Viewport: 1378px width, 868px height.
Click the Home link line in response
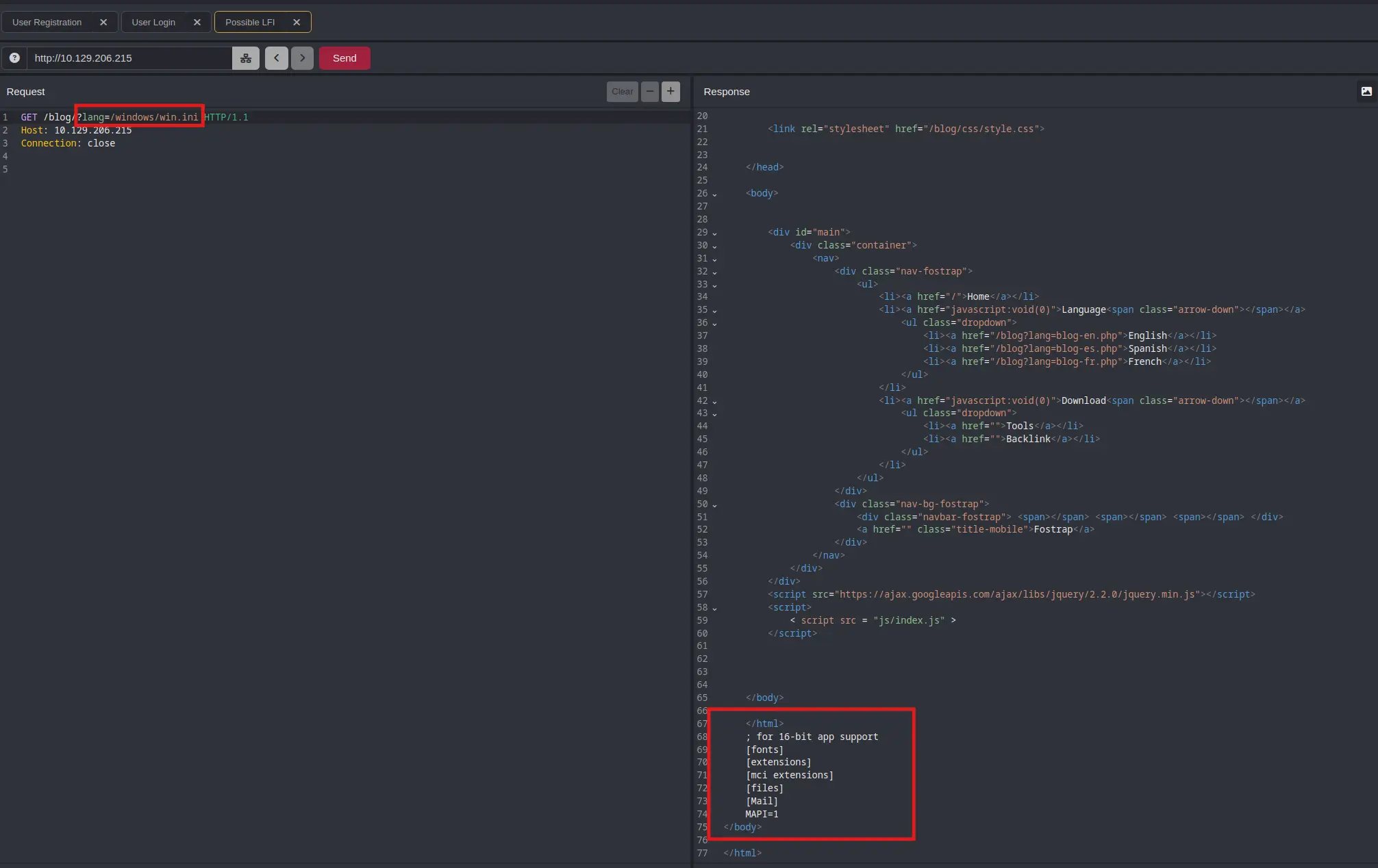coord(959,296)
